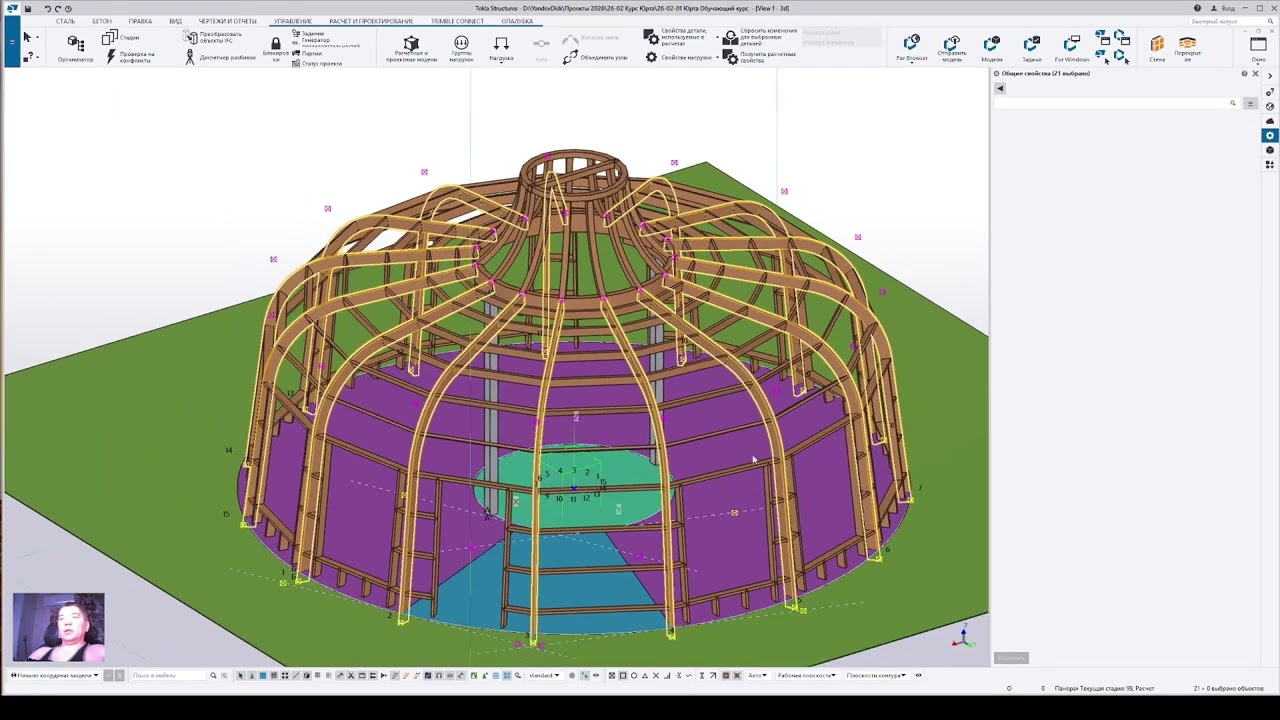
Task: Open the ПРАВКА ribbon tab
Action: pos(140,21)
